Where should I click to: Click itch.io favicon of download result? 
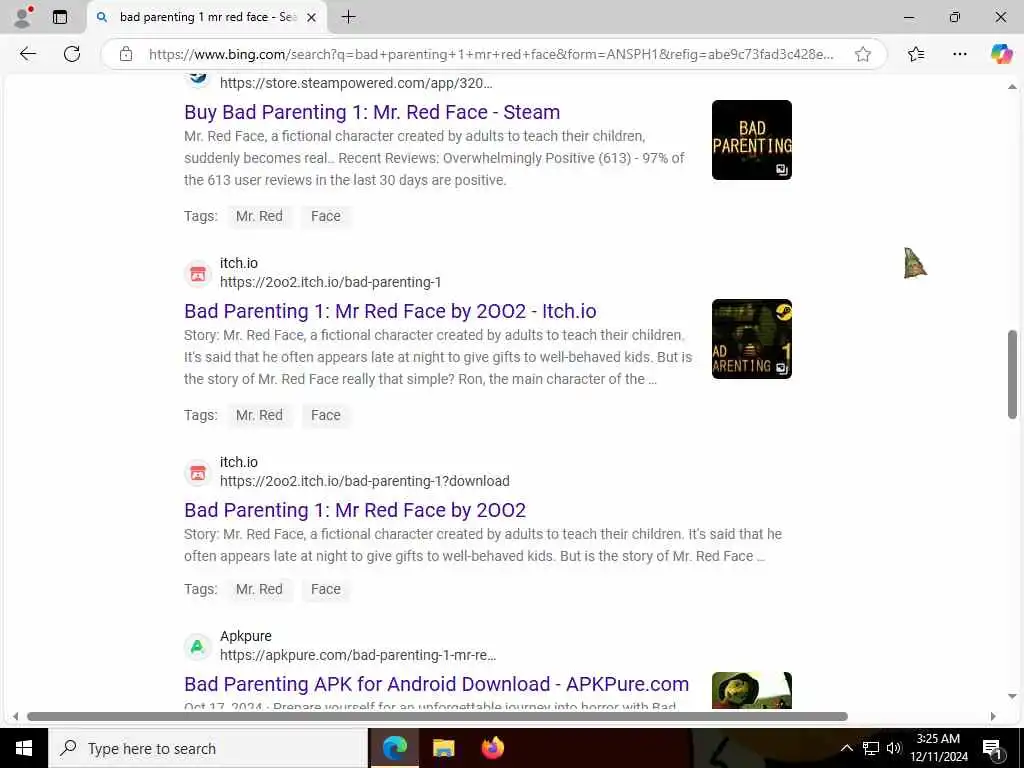(198, 473)
